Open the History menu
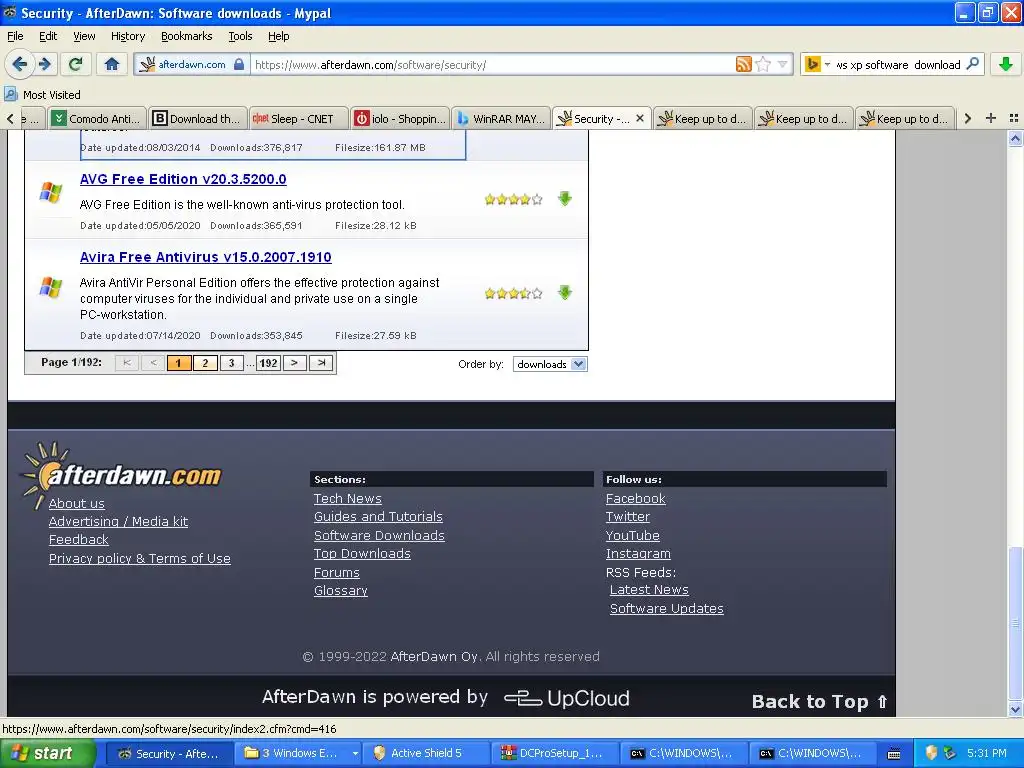The image size is (1024, 768). pos(128,36)
